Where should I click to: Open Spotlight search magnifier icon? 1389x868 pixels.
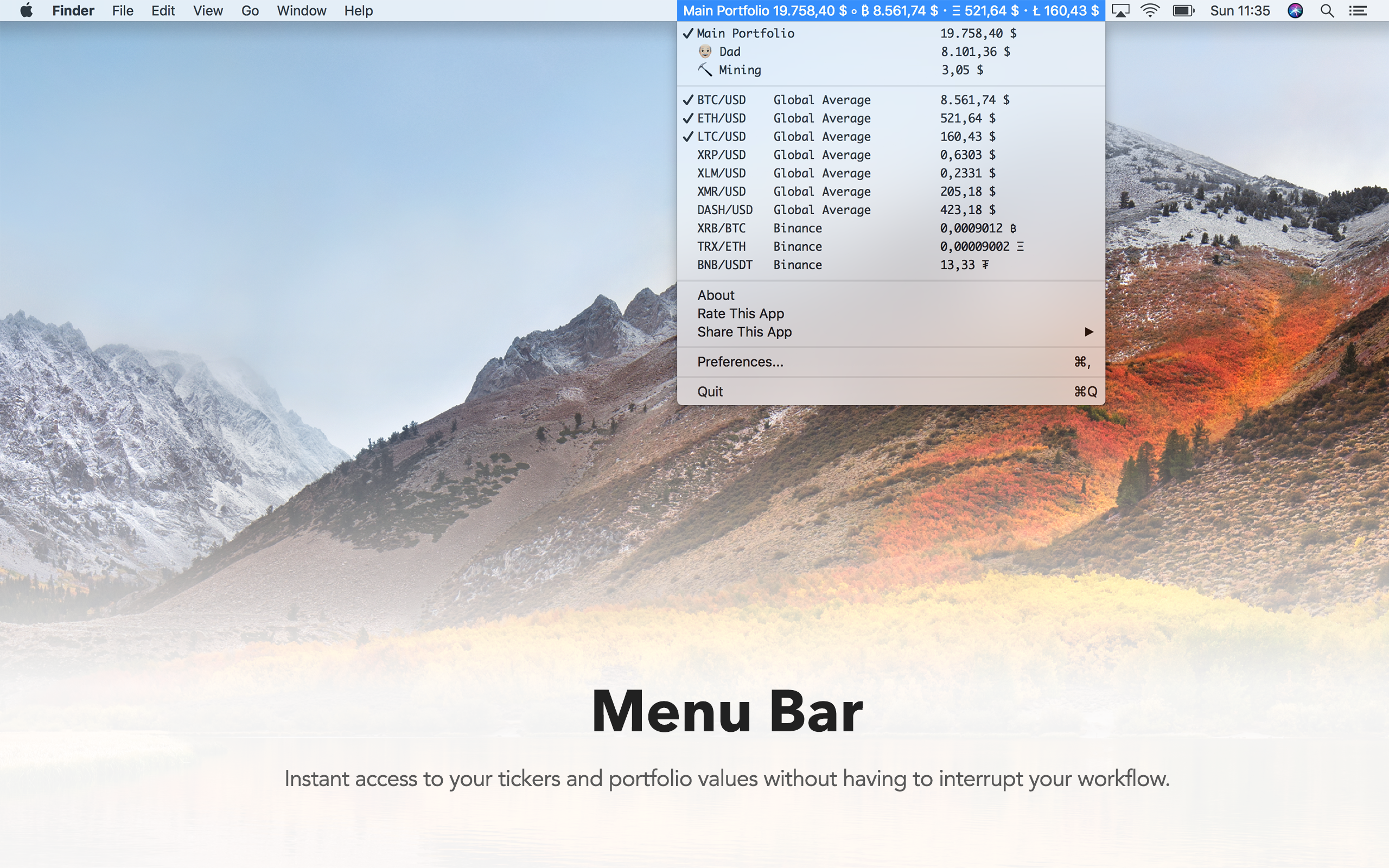click(1327, 10)
